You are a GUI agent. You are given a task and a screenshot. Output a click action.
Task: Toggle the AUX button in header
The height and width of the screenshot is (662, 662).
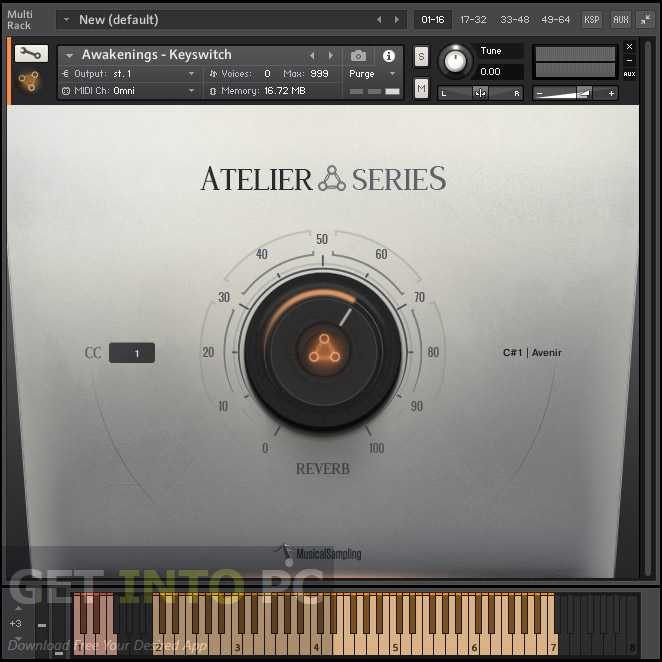[x=621, y=19]
